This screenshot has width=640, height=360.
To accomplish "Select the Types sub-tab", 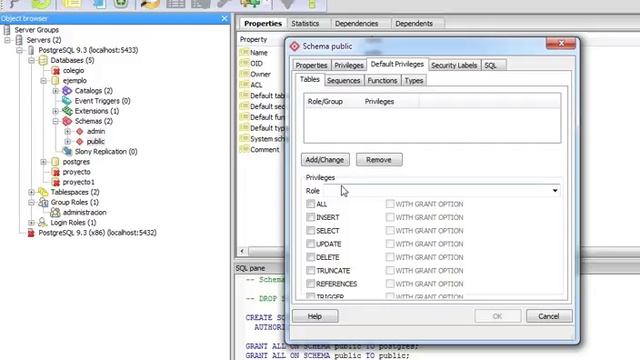I will [413, 80].
